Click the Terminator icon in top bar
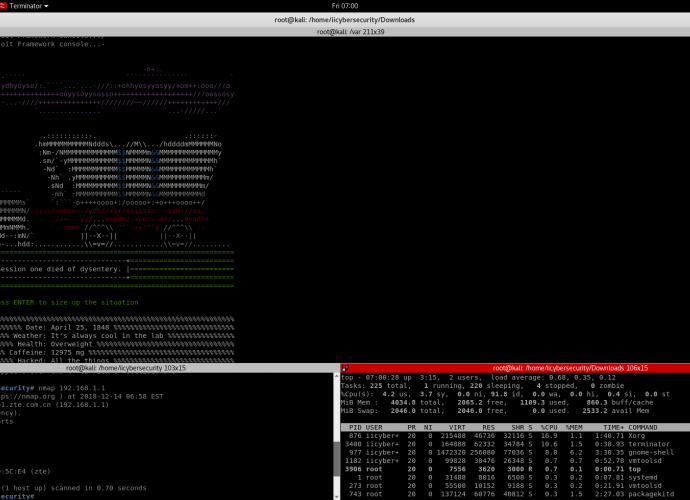Screen dimensions: 690x500 click(3, 6)
